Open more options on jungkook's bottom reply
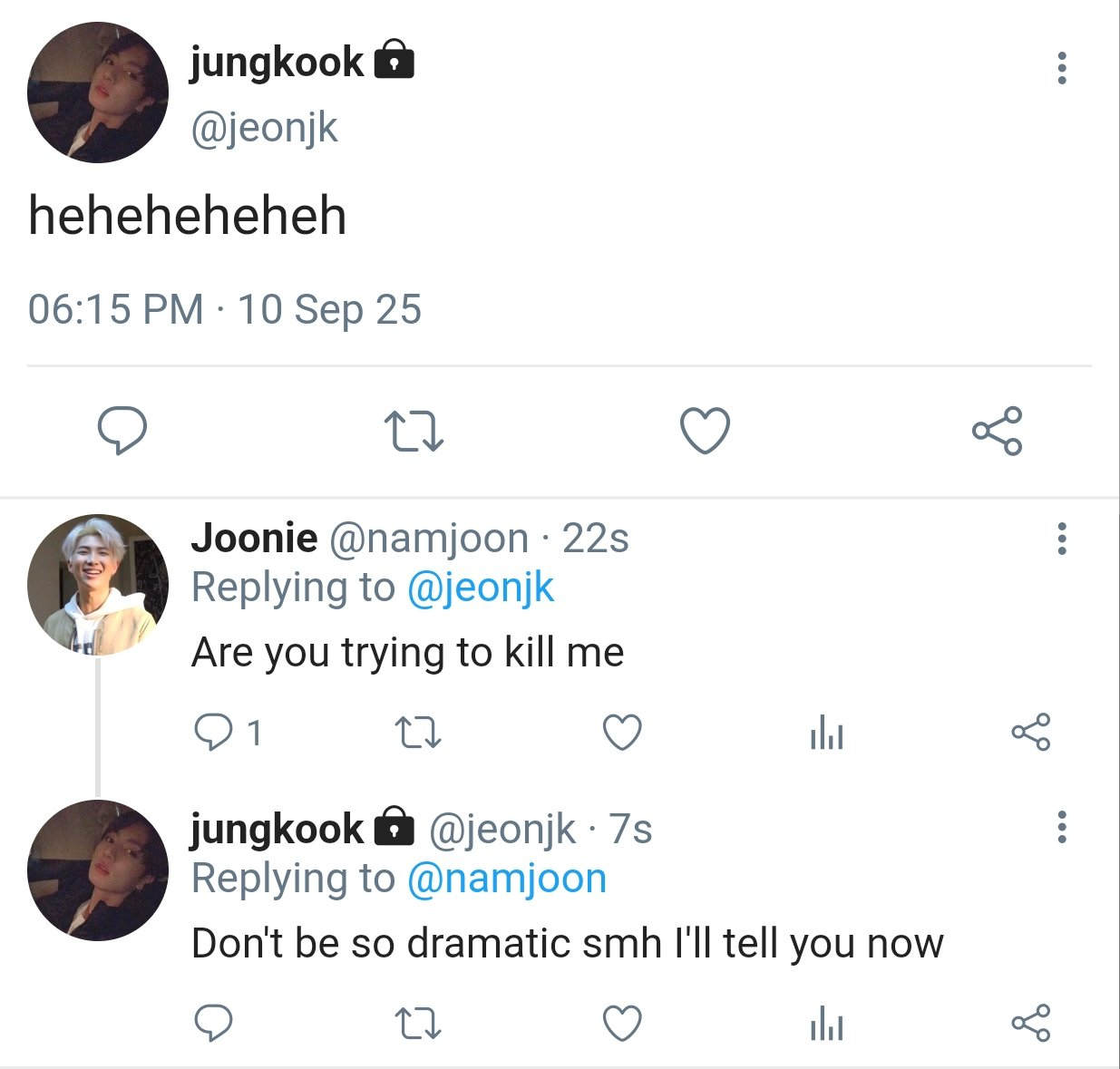 (1061, 827)
